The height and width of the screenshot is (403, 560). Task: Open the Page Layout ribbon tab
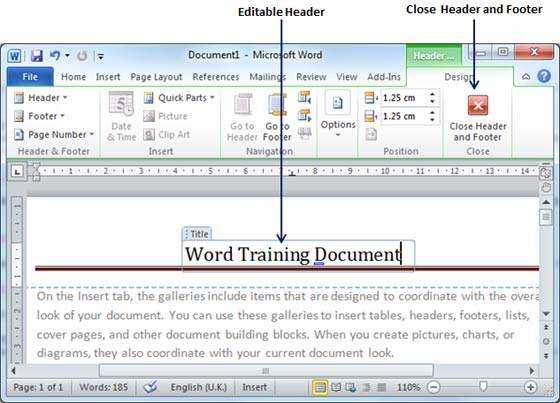point(156,77)
